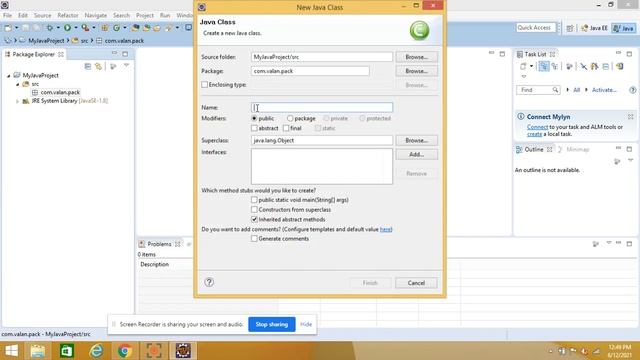The height and width of the screenshot is (360, 640).
Task: Click the Eclipse icon in the taskbar
Action: point(183,351)
